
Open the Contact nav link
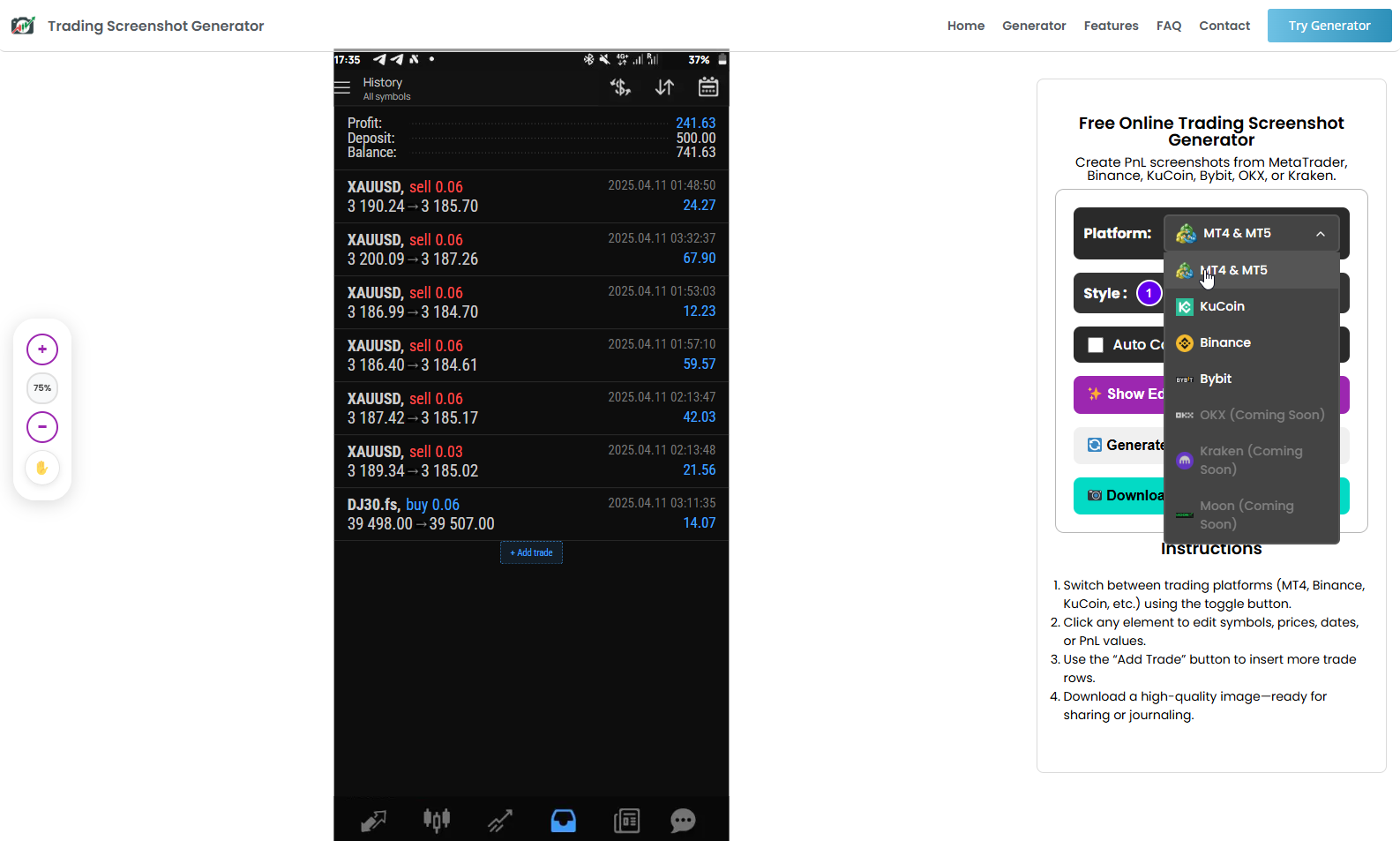click(1224, 26)
